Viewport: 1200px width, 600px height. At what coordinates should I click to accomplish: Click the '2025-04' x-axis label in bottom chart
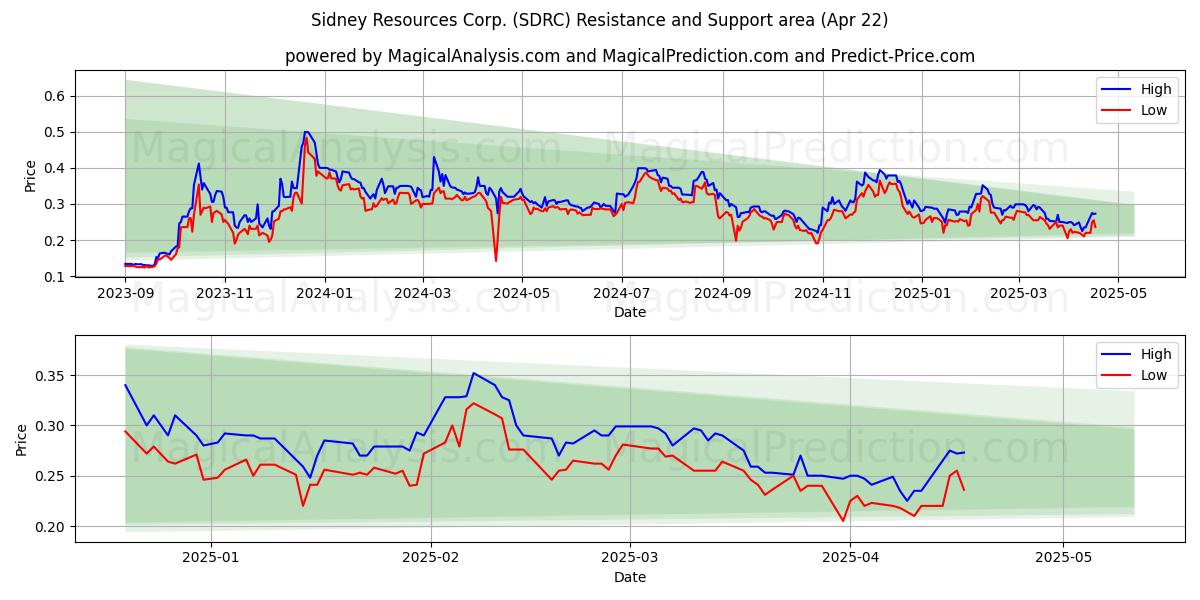point(849,560)
